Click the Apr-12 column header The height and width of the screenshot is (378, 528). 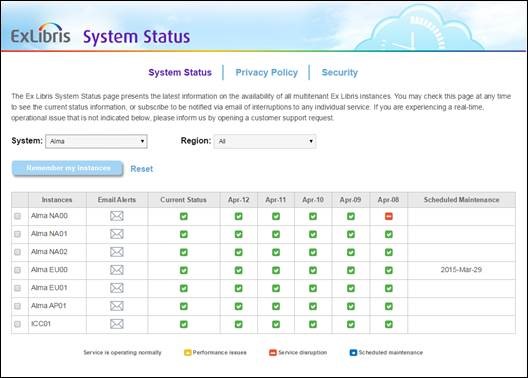coord(238,200)
